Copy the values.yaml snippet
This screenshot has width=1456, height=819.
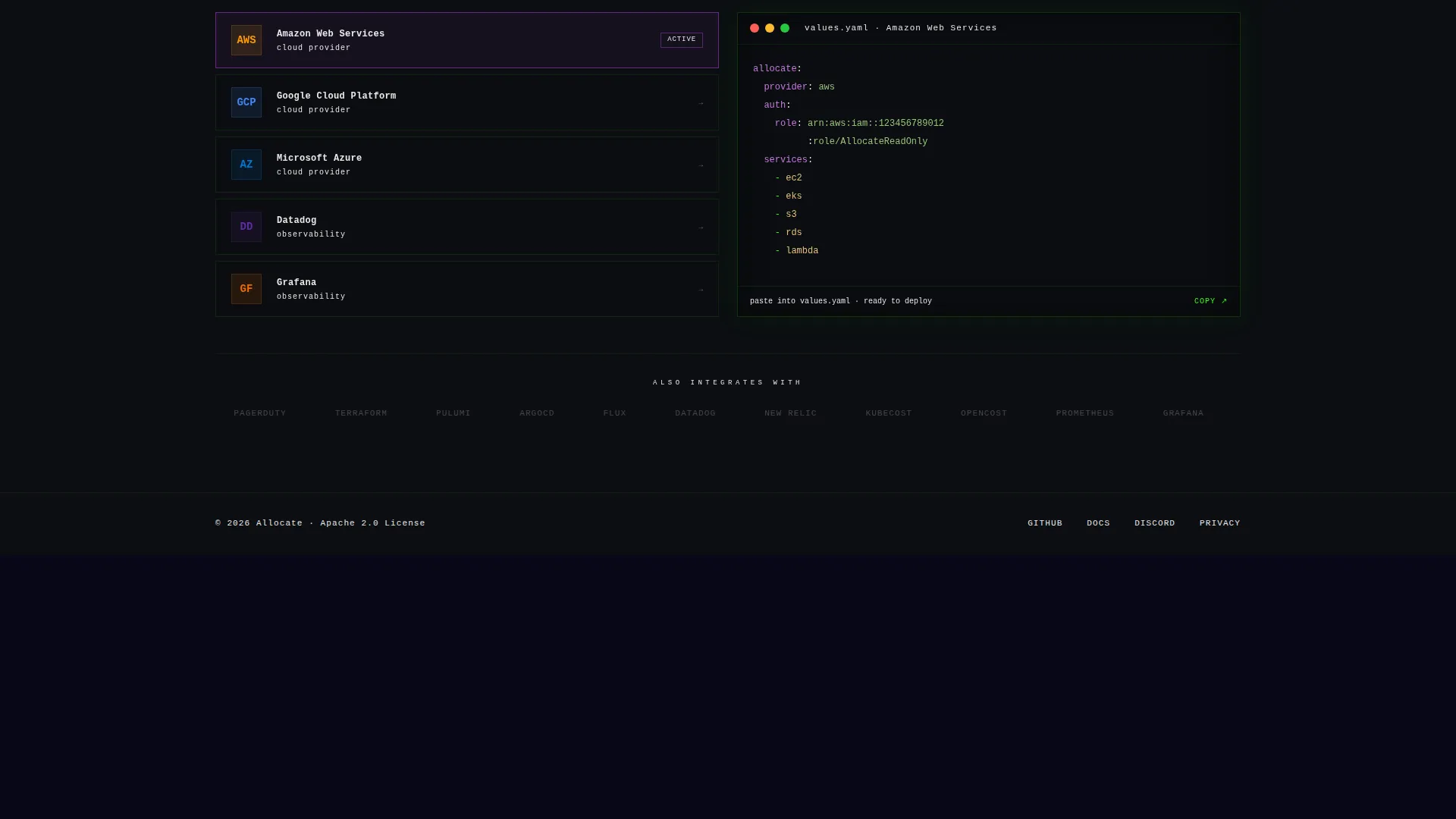[1210, 301]
